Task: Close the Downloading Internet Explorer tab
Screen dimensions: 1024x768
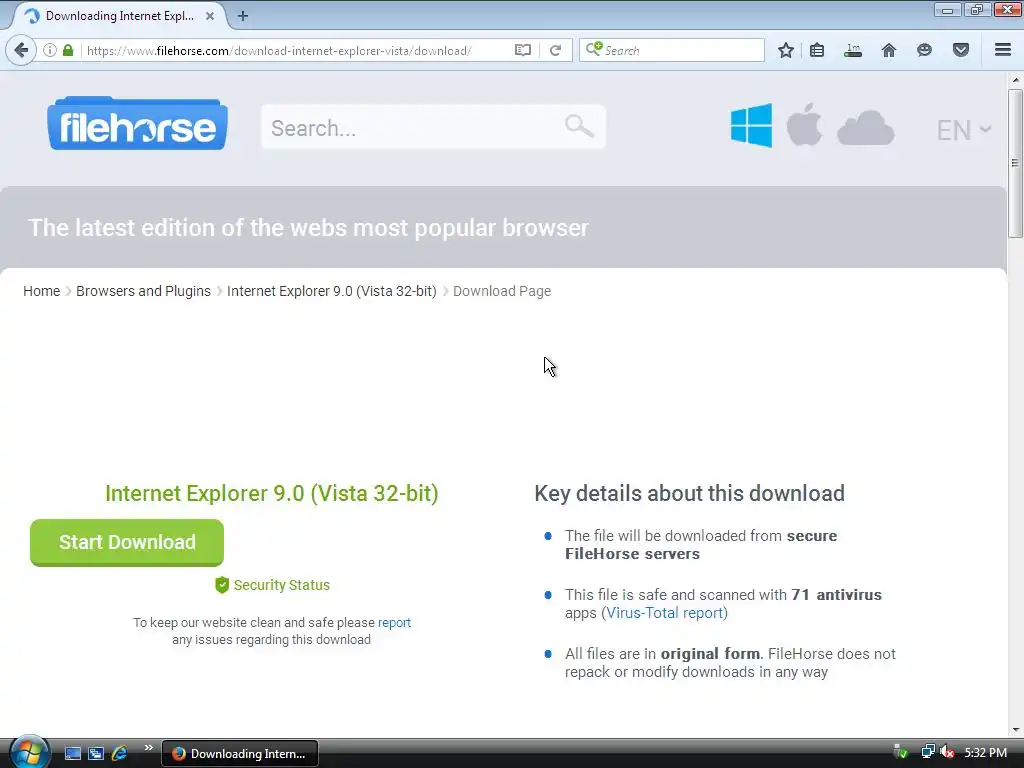Action: point(210,16)
